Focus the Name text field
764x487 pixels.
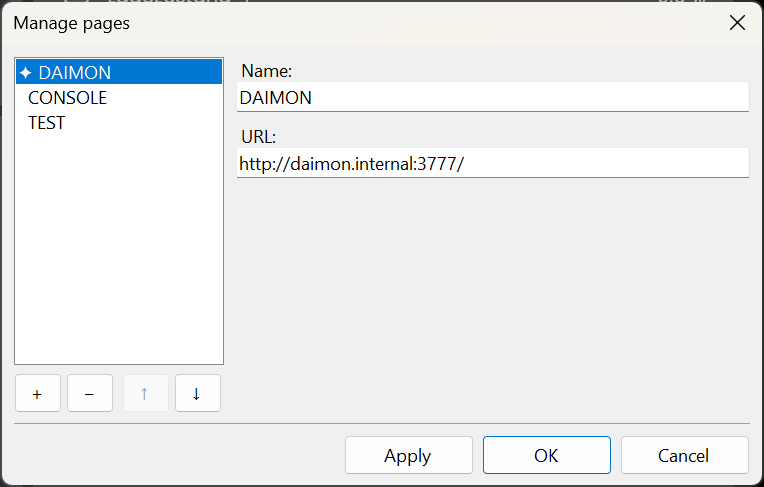pyautogui.click(x=492, y=98)
